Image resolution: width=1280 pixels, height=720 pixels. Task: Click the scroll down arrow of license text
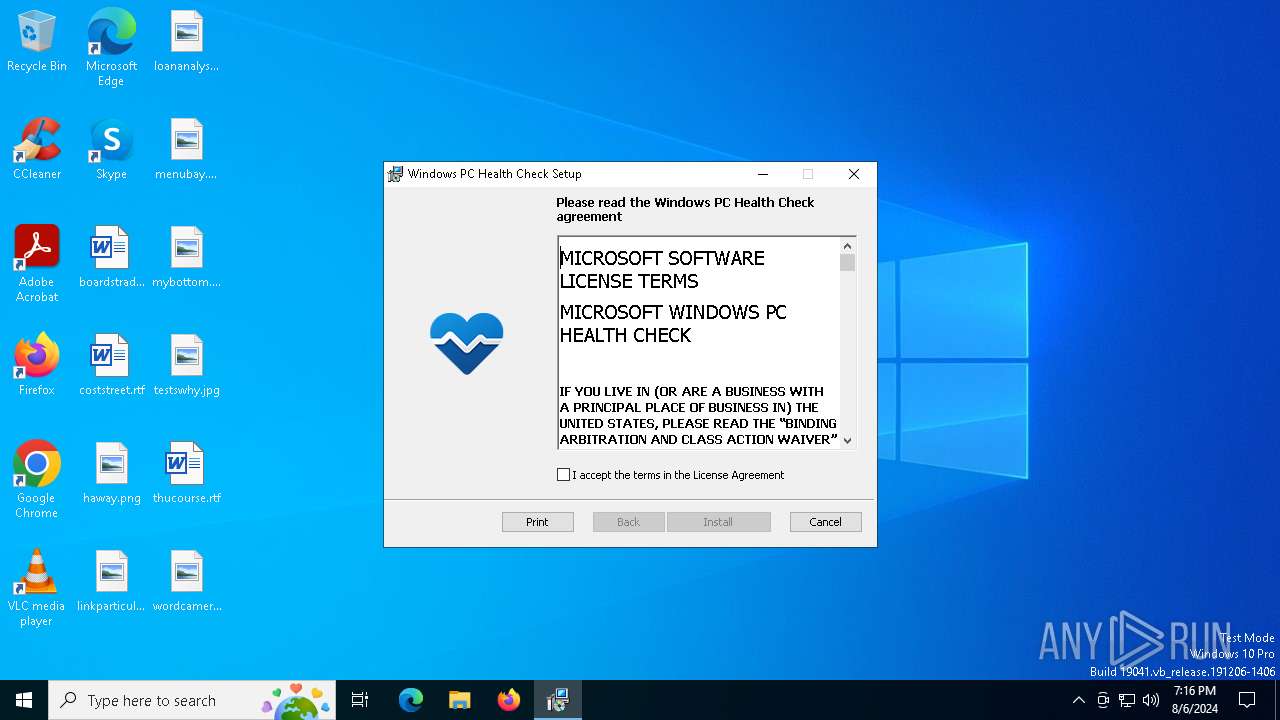[847, 440]
